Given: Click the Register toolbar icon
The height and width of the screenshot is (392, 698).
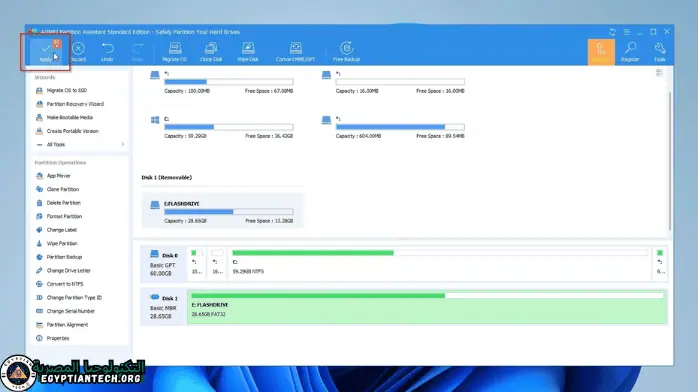Looking at the screenshot, I should [x=630, y=52].
